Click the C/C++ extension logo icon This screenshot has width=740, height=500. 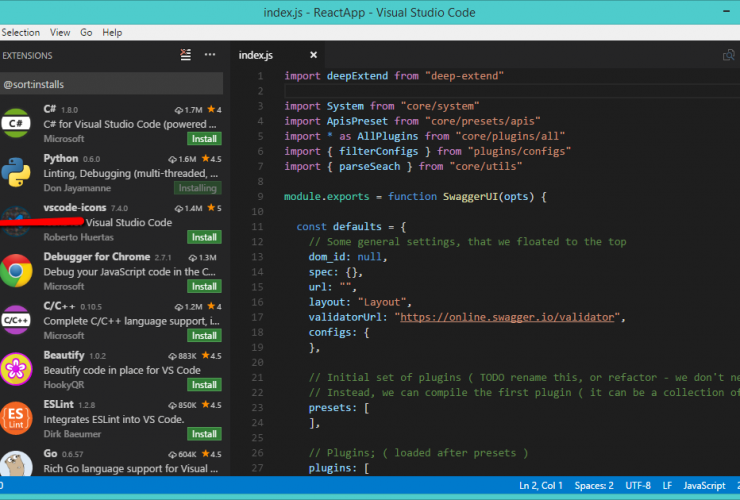(x=16, y=320)
